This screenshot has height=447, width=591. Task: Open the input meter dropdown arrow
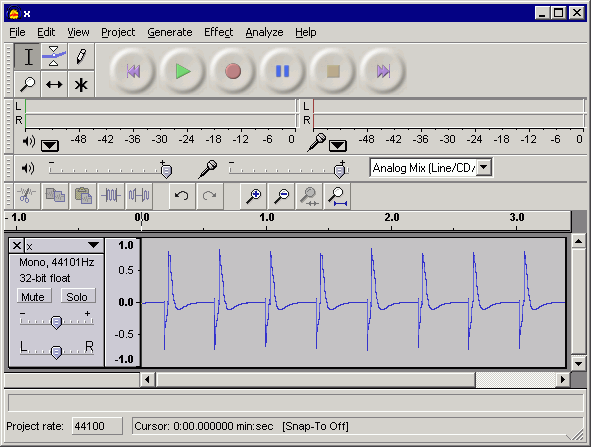[x=337, y=145]
